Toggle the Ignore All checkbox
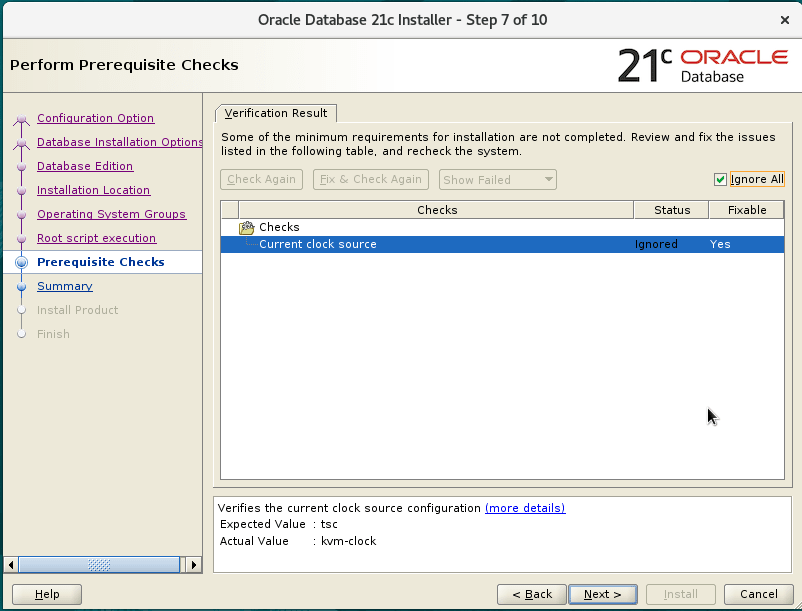 [x=720, y=179]
